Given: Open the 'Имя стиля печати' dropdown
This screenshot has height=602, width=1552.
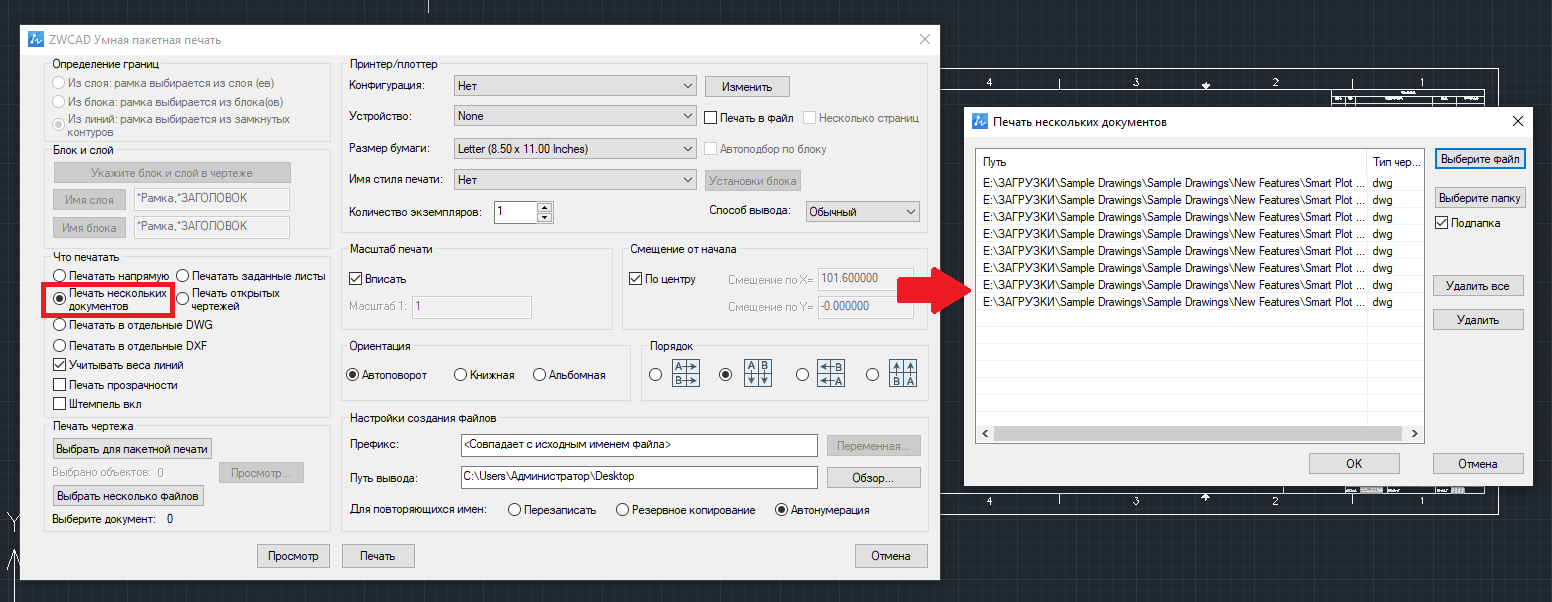Looking at the screenshot, I should coord(575,181).
